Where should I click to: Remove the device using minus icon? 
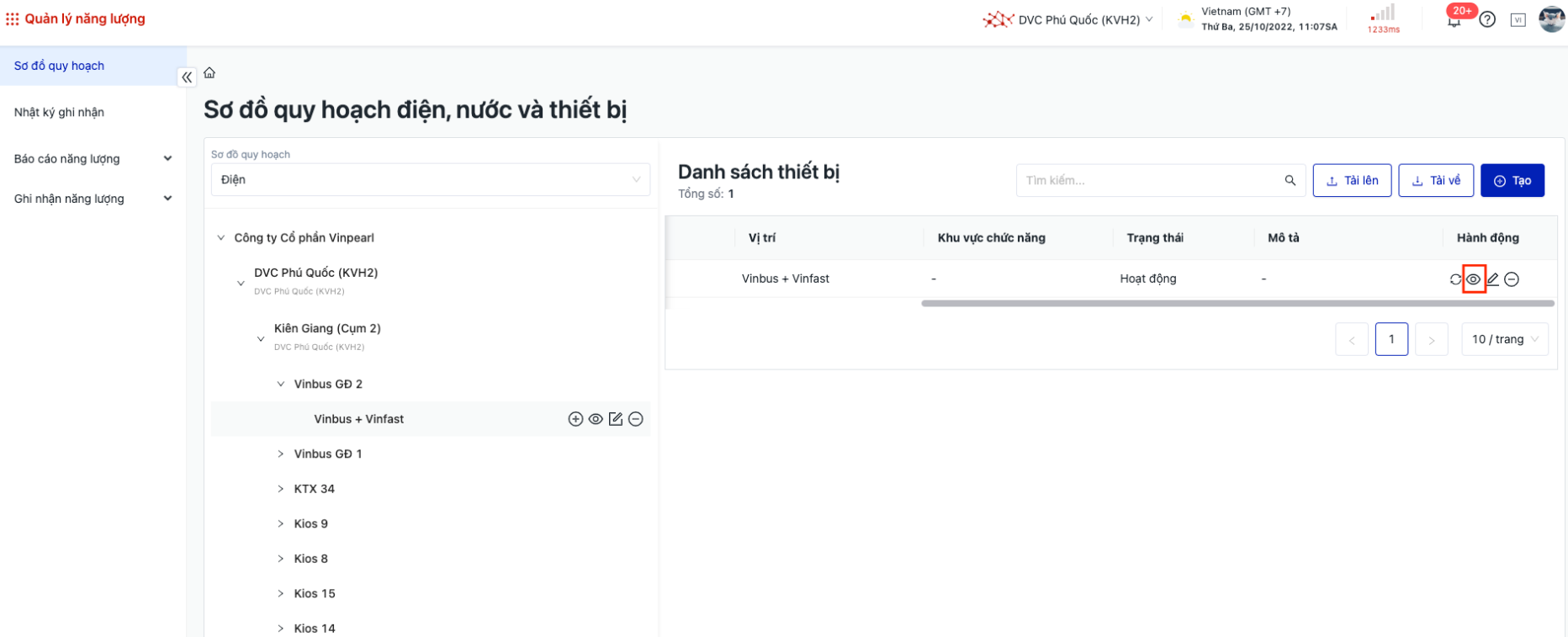pyautogui.click(x=1512, y=279)
